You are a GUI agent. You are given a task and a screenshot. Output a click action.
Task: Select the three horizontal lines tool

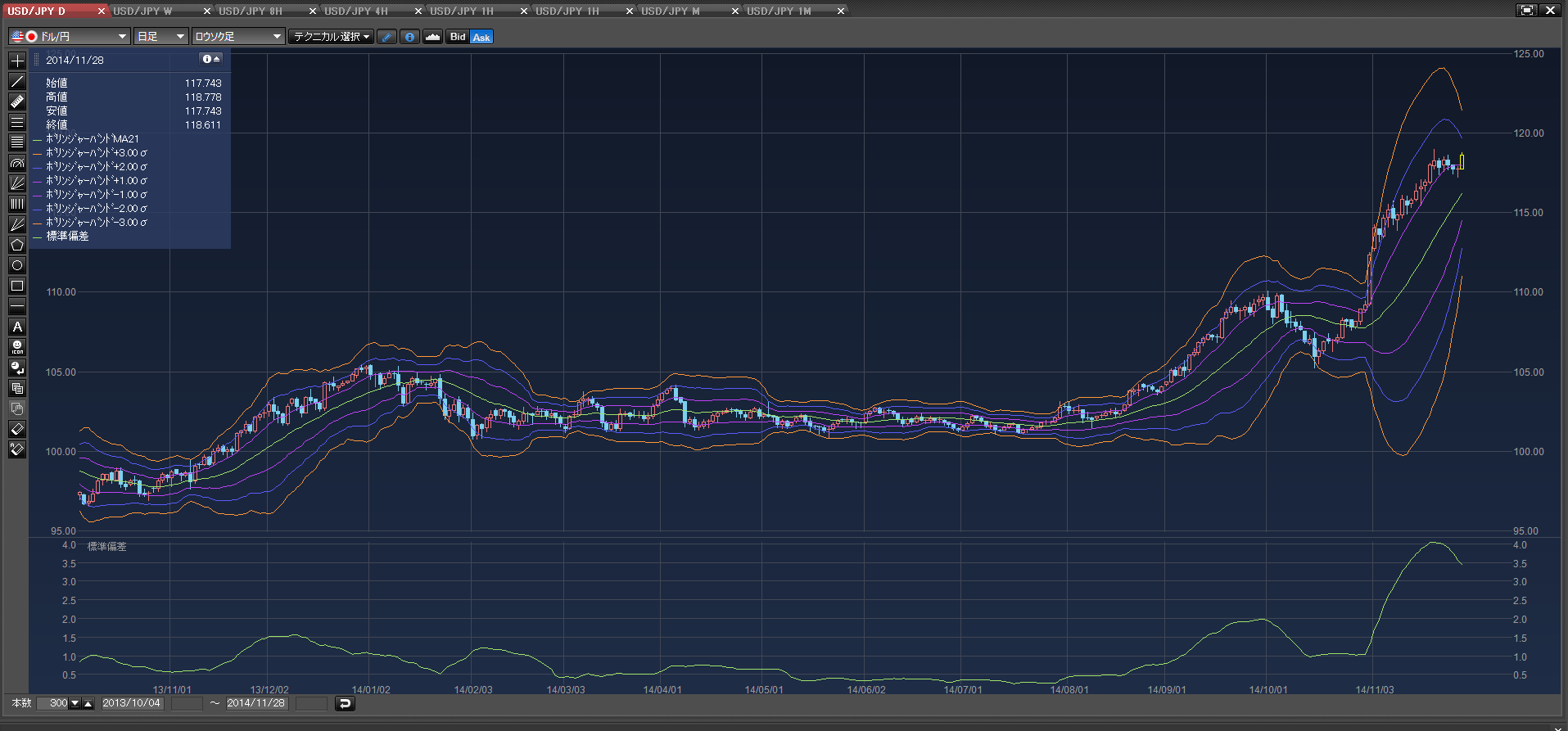pyautogui.click(x=17, y=122)
